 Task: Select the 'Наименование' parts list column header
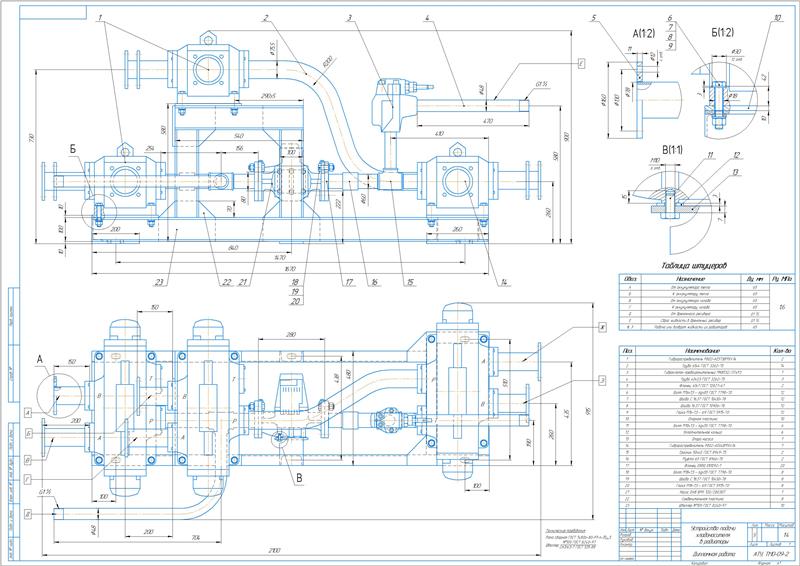point(702,351)
